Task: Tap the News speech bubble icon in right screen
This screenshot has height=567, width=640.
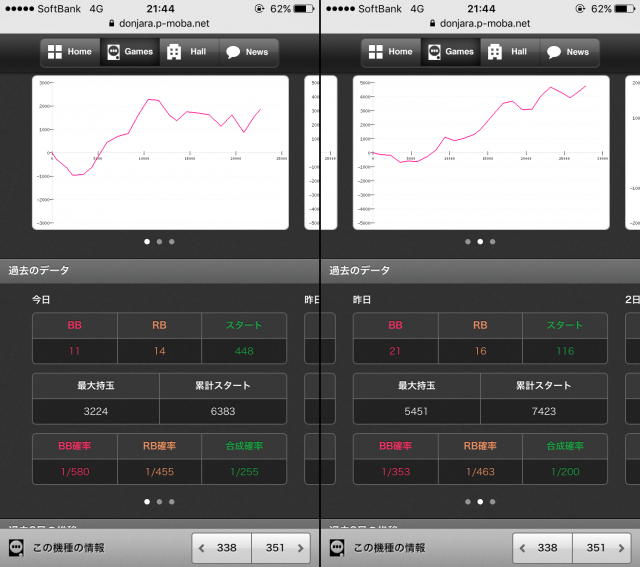Action: point(553,52)
